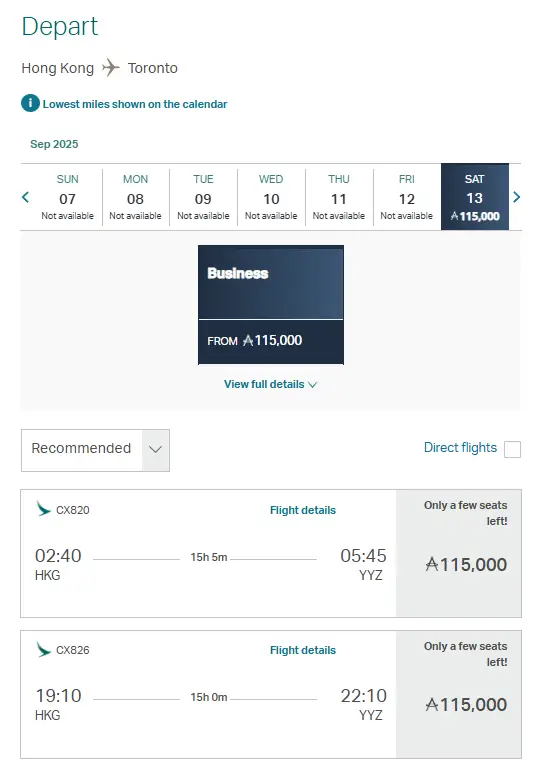Click Cathay Pacific logo on CX826 flight
This screenshot has width=549, height=779.
pos(44,649)
